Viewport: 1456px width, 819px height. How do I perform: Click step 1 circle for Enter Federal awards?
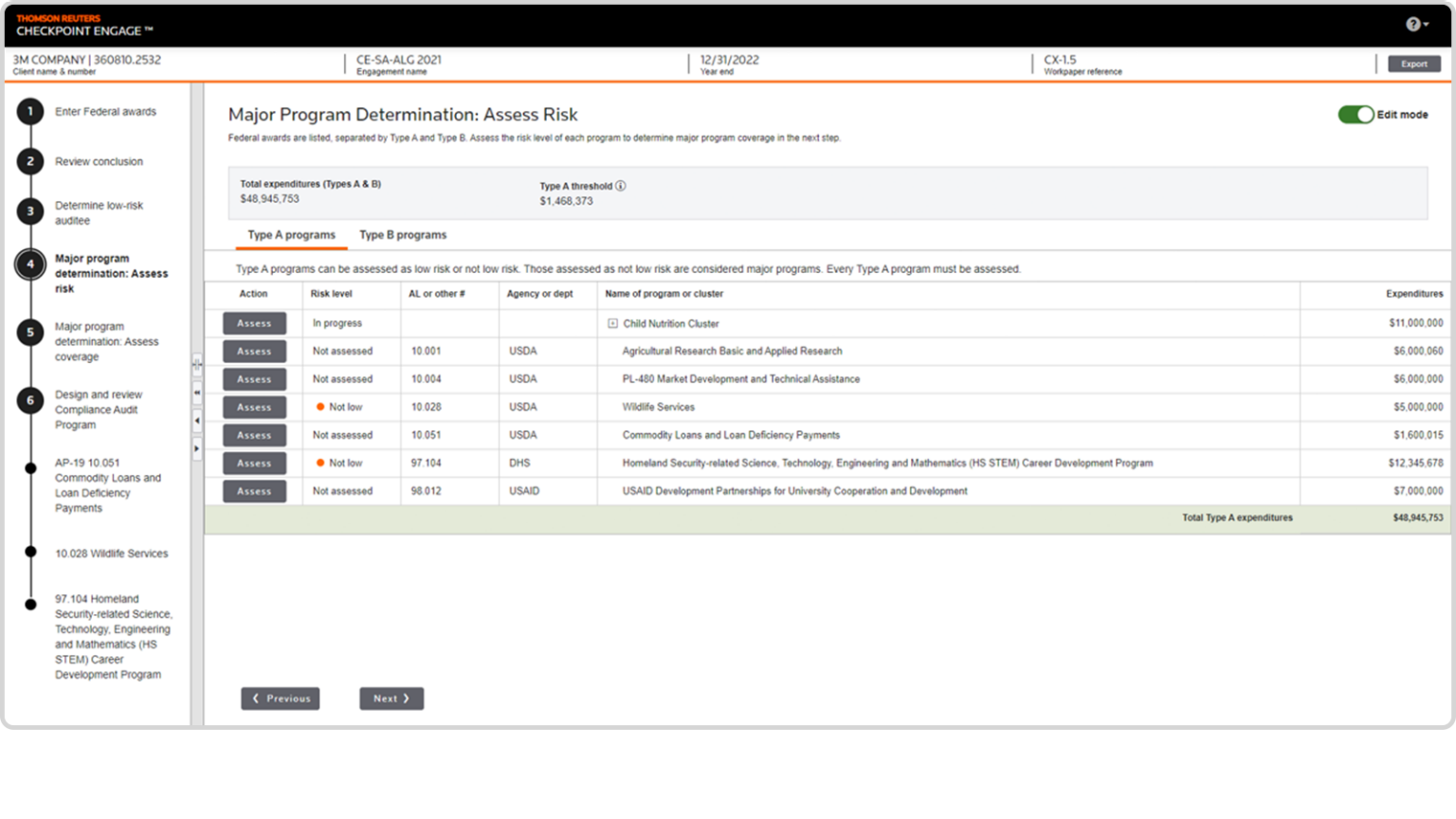[30, 112]
